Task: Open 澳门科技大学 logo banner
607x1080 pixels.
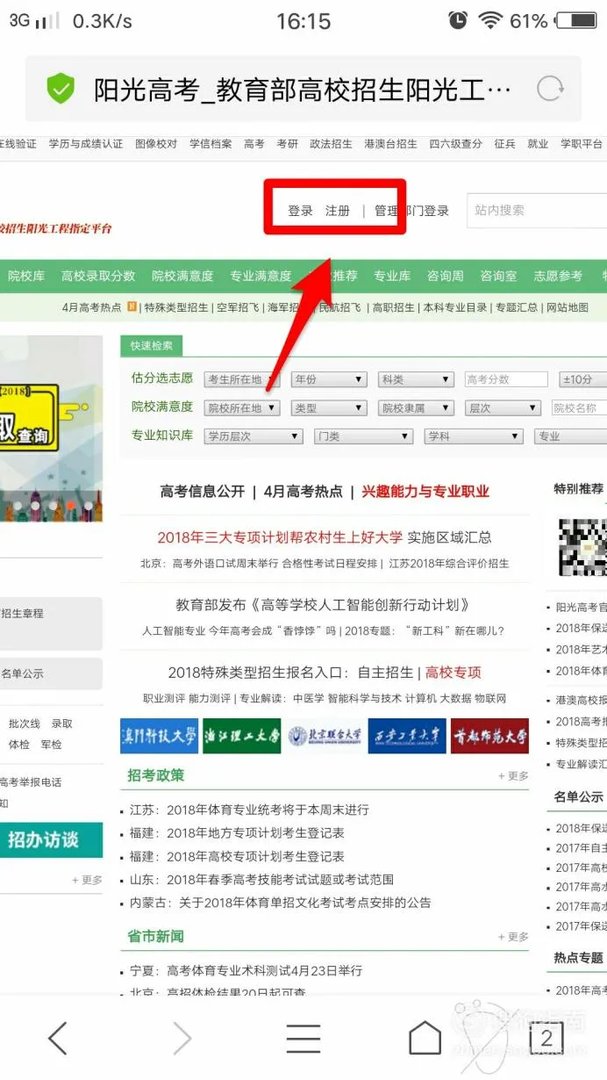Action: point(159,736)
